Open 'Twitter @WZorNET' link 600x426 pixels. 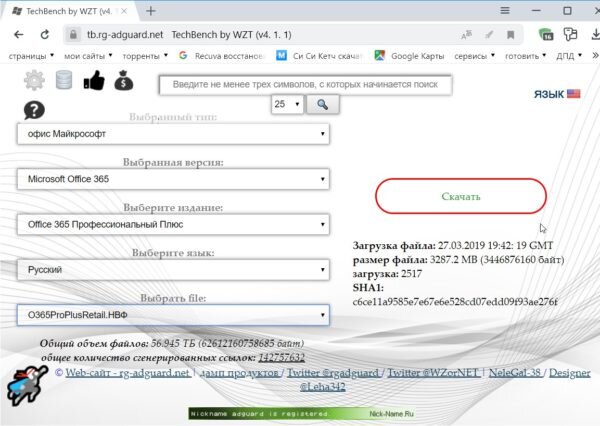[x=434, y=372]
